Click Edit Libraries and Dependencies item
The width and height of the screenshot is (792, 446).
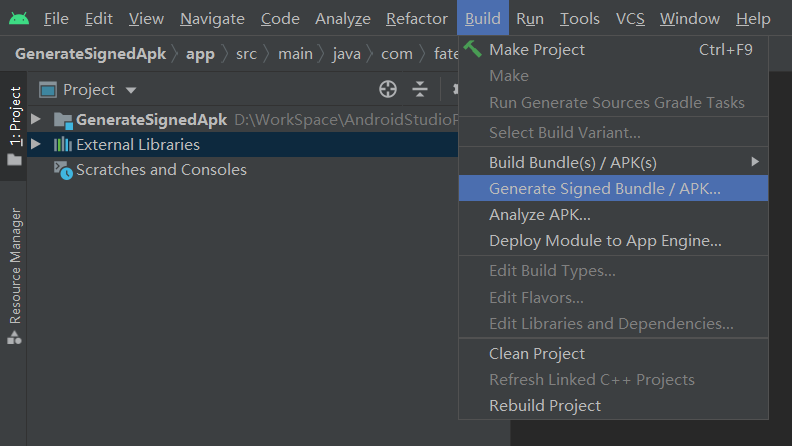613,323
